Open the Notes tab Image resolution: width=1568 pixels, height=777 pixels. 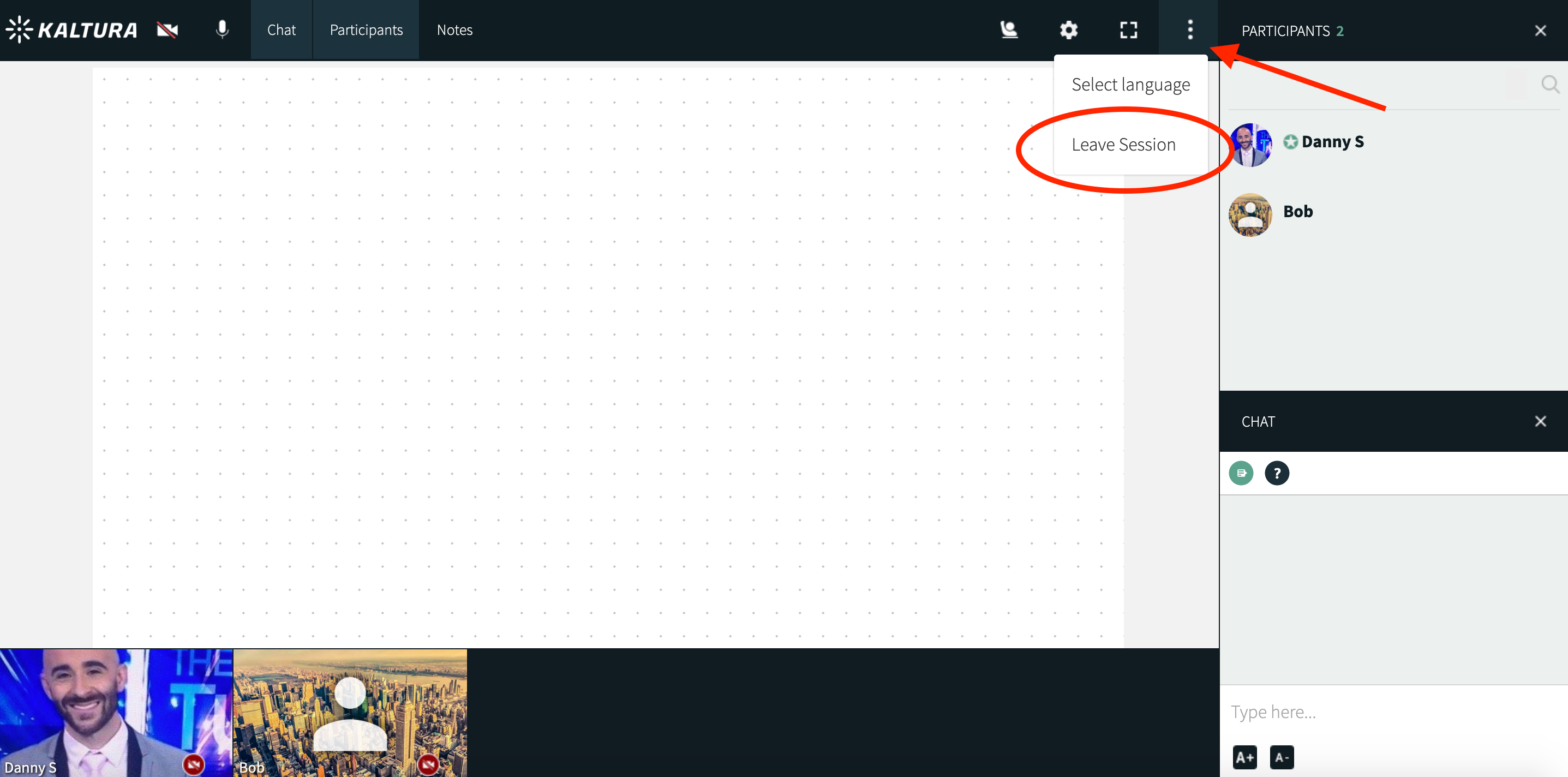pos(454,30)
